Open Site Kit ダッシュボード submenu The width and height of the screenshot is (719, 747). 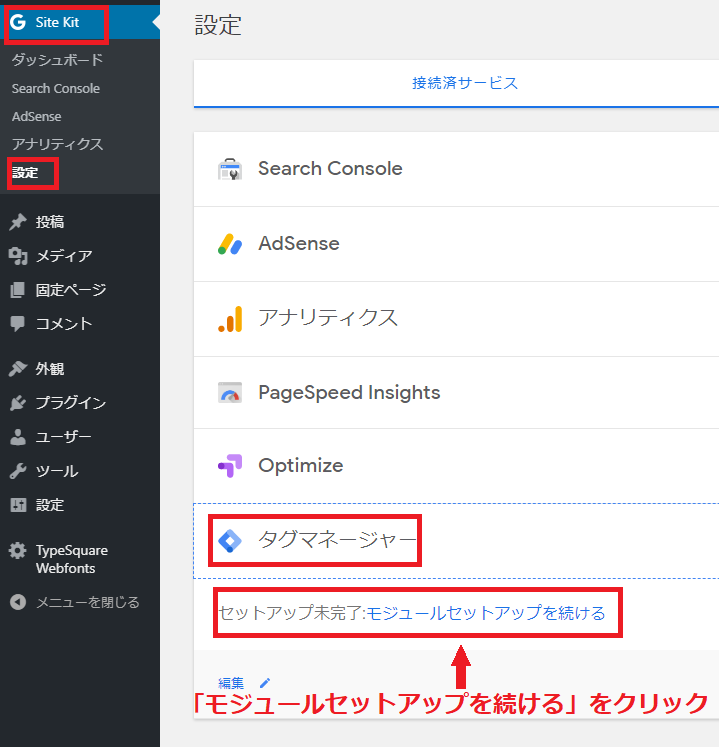[57, 60]
